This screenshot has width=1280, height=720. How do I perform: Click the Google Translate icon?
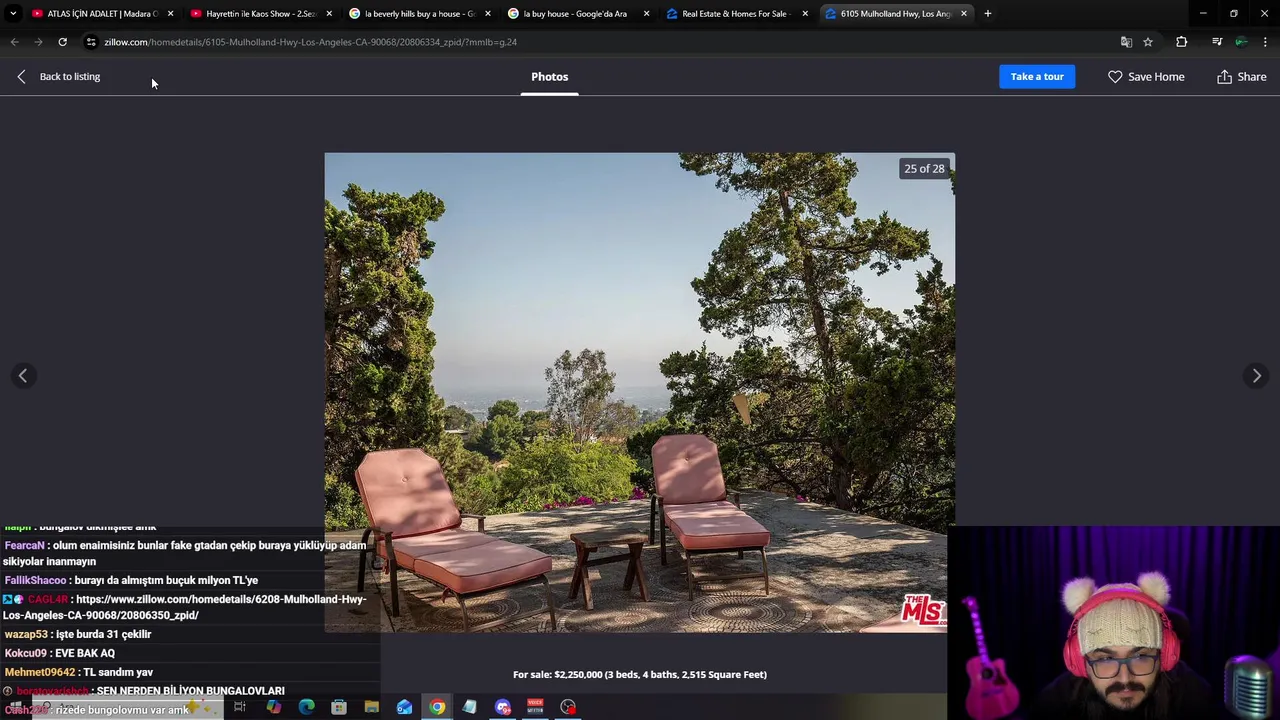[x=1126, y=42]
